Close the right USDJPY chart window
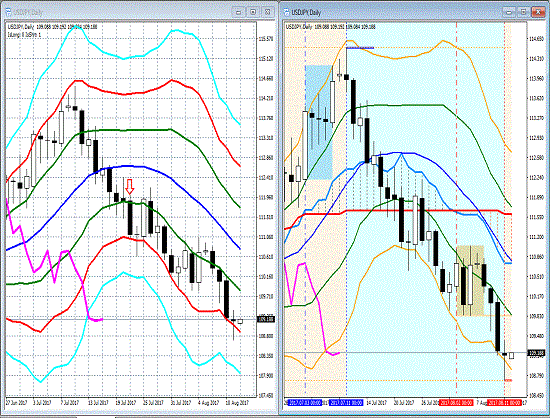 pos(538,12)
